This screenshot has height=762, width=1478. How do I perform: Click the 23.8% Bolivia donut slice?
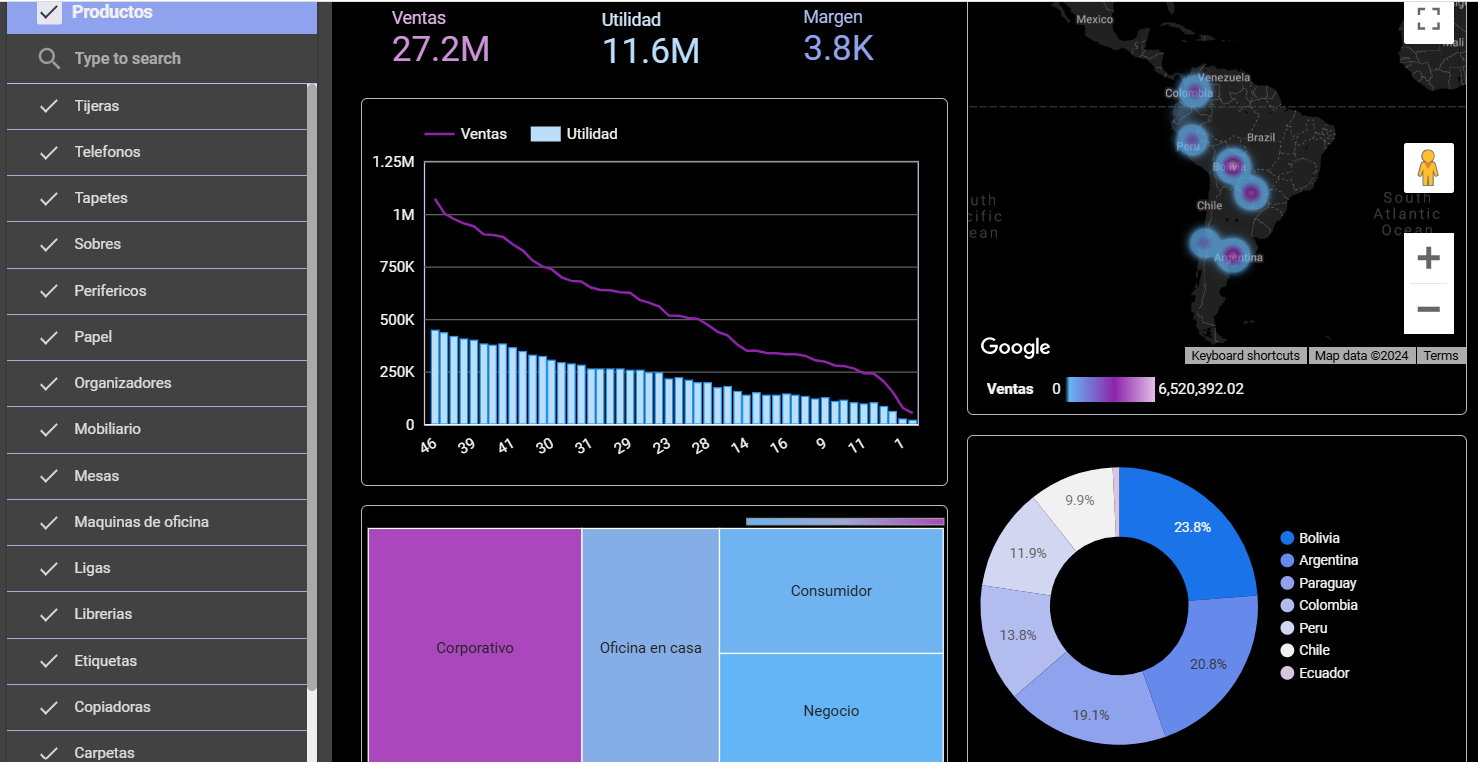point(1192,527)
